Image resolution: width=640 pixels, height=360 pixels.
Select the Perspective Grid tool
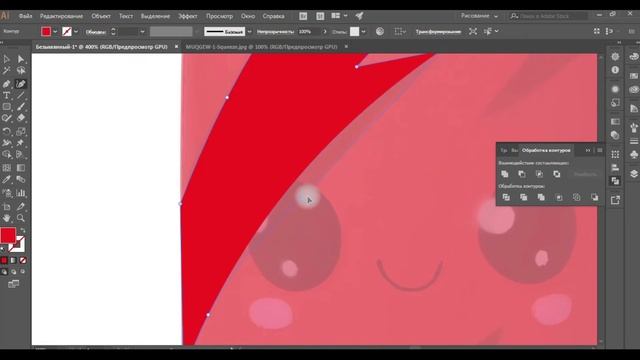pos(20,155)
